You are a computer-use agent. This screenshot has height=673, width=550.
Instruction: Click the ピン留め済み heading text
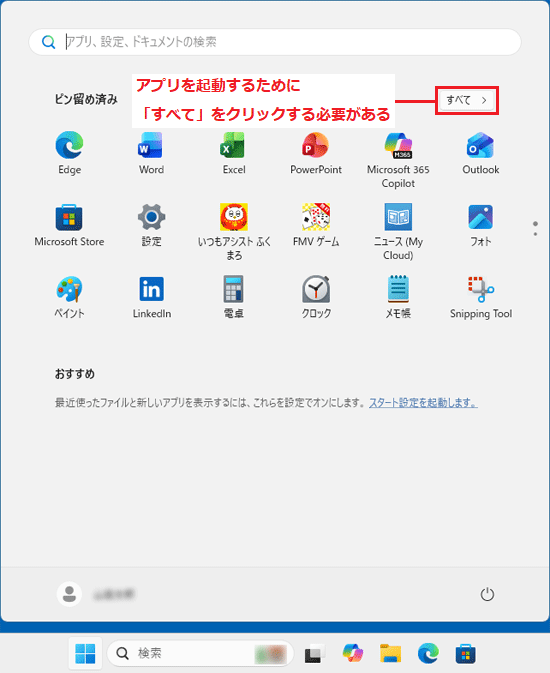pos(86,100)
